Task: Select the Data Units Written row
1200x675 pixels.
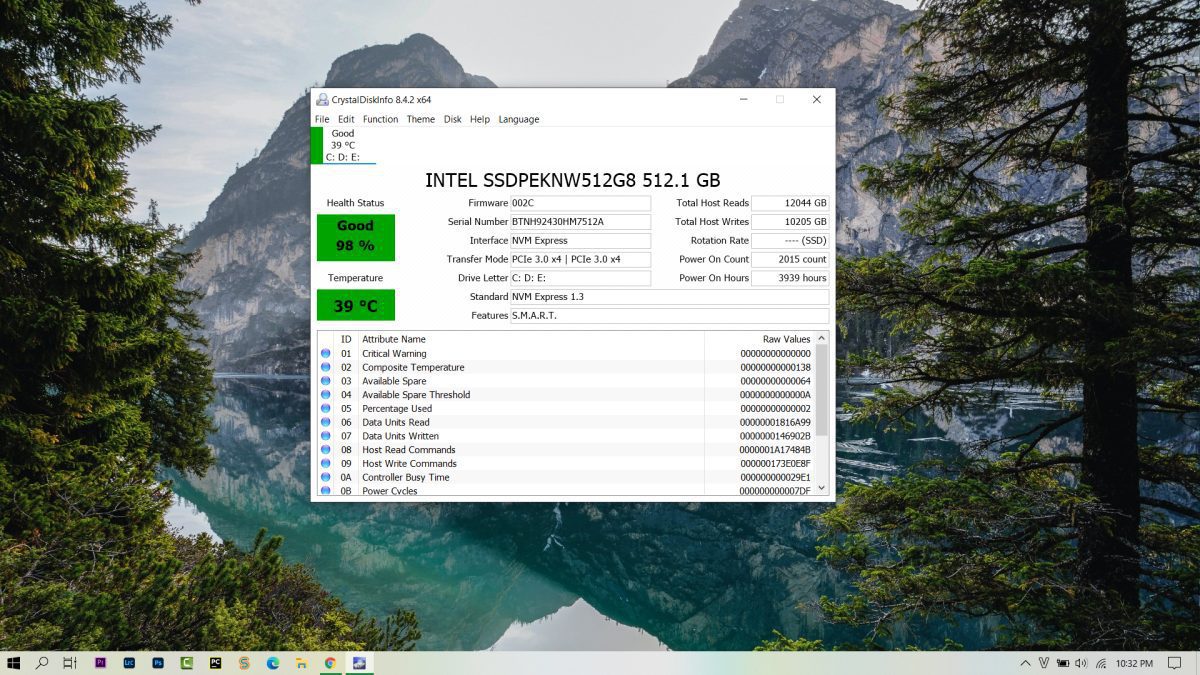Action: coord(566,436)
